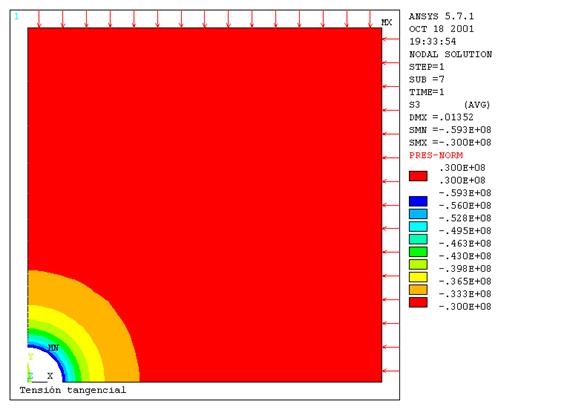Click the dark blue legend swatch
The width and height of the screenshot is (567, 410).
pos(418,201)
